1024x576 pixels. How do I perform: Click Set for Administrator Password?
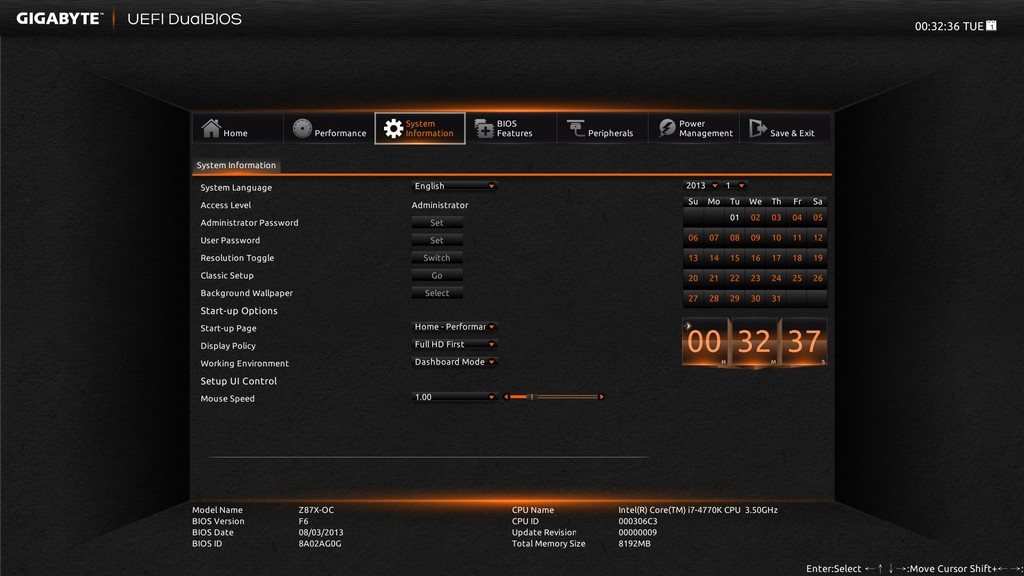437,223
